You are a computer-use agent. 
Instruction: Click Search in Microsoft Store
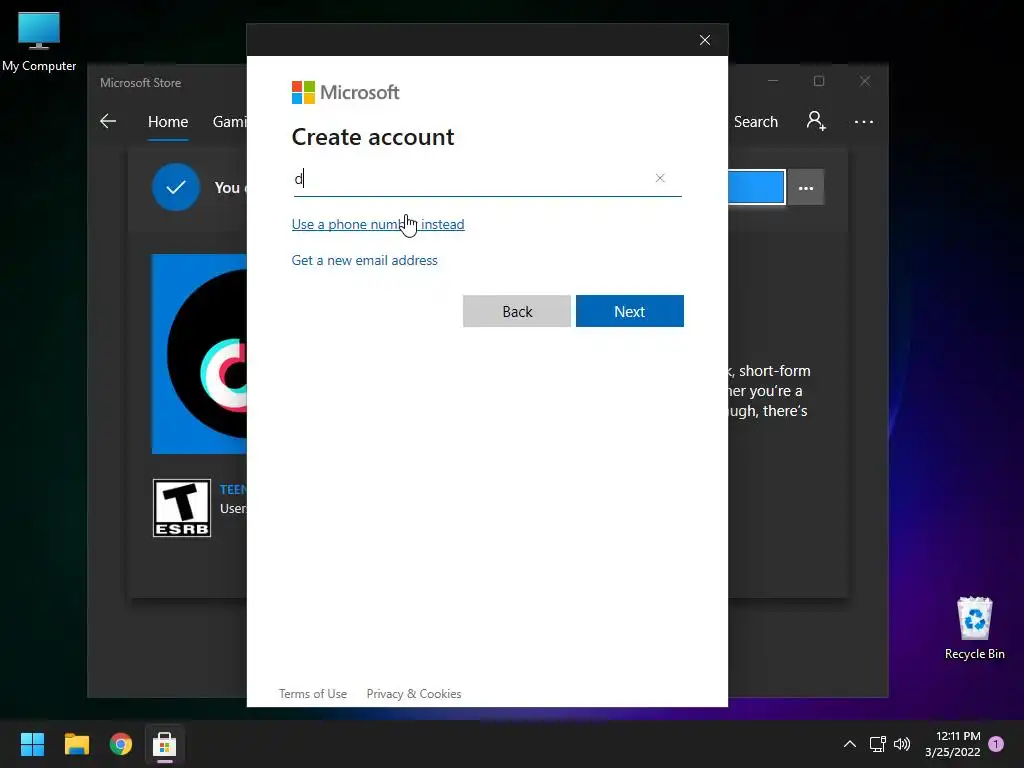756,122
